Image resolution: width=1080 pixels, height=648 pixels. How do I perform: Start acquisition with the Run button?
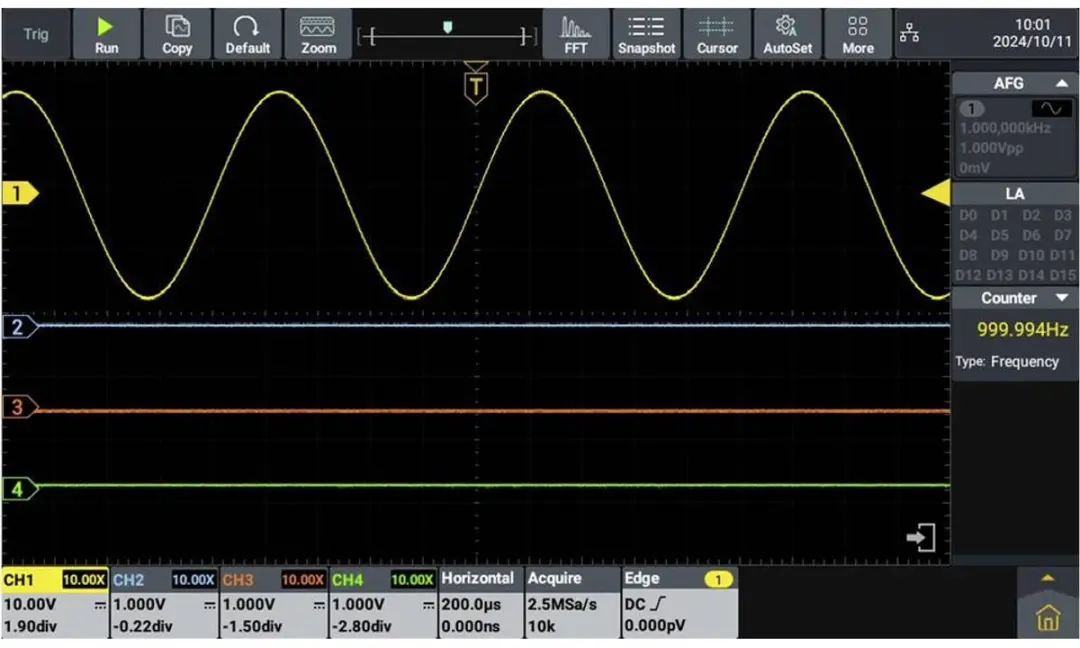tap(106, 34)
